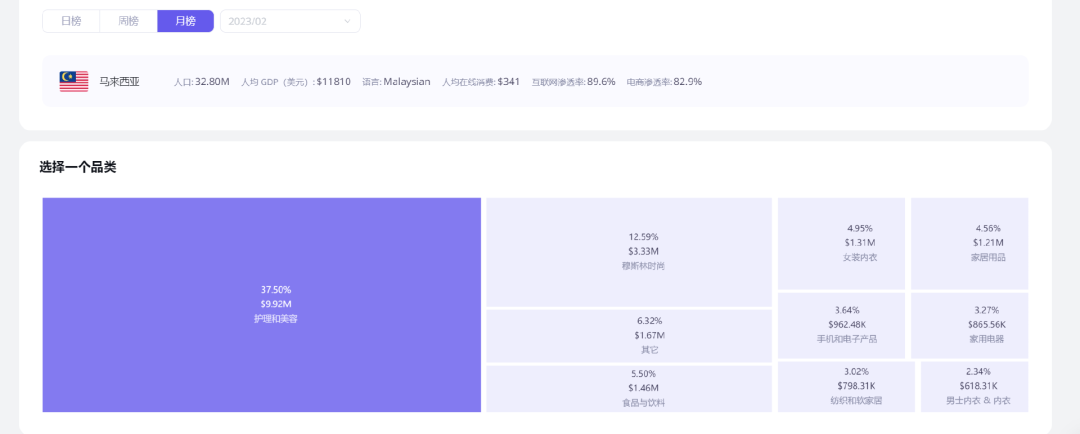
Task: Select the 女装内衣 4.95% category block
Action: [841, 244]
